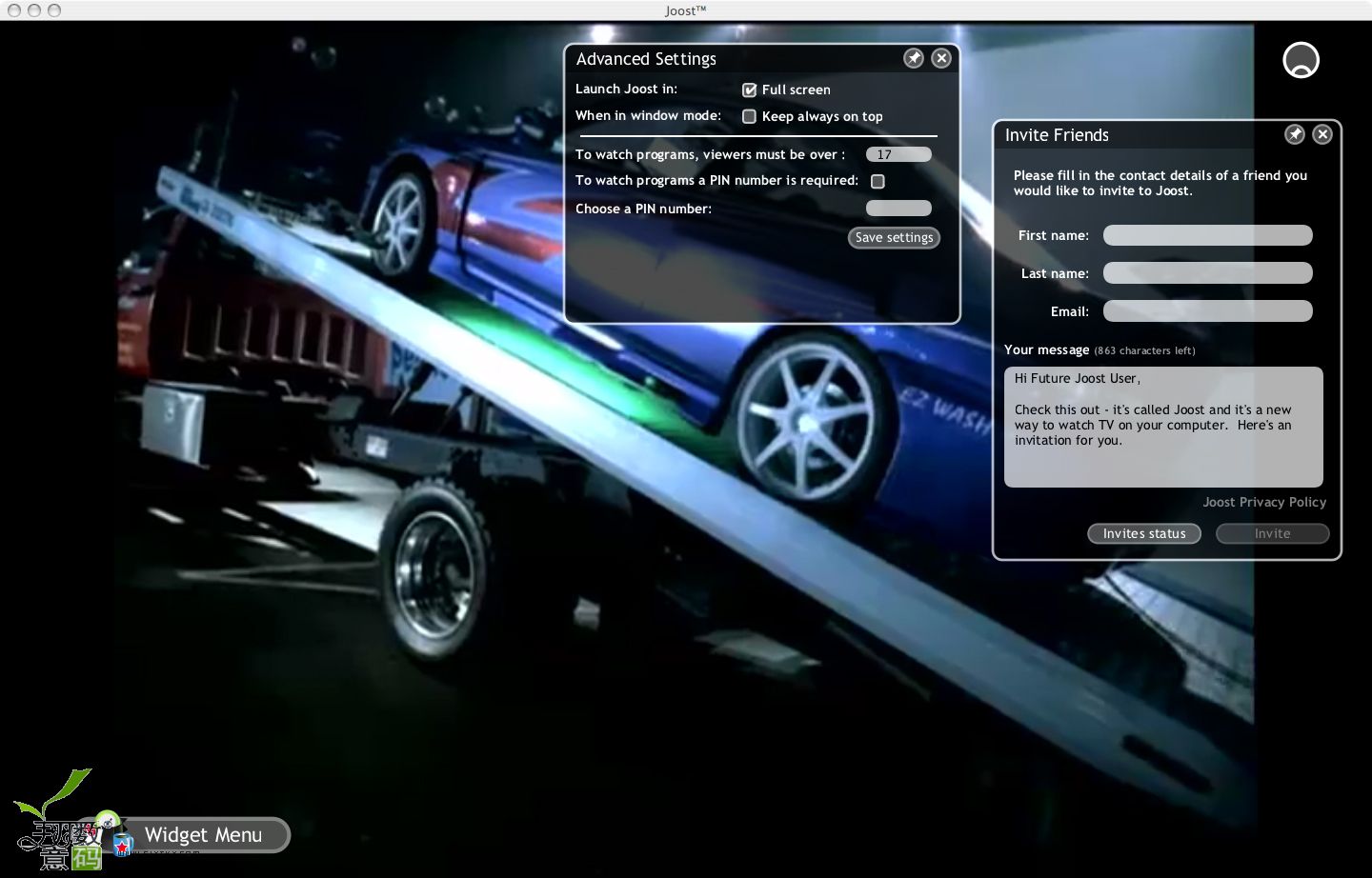Screen dimensions: 1372x878
Task: Click the "863 characters left" counter text
Action: click(x=1144, y=350)
